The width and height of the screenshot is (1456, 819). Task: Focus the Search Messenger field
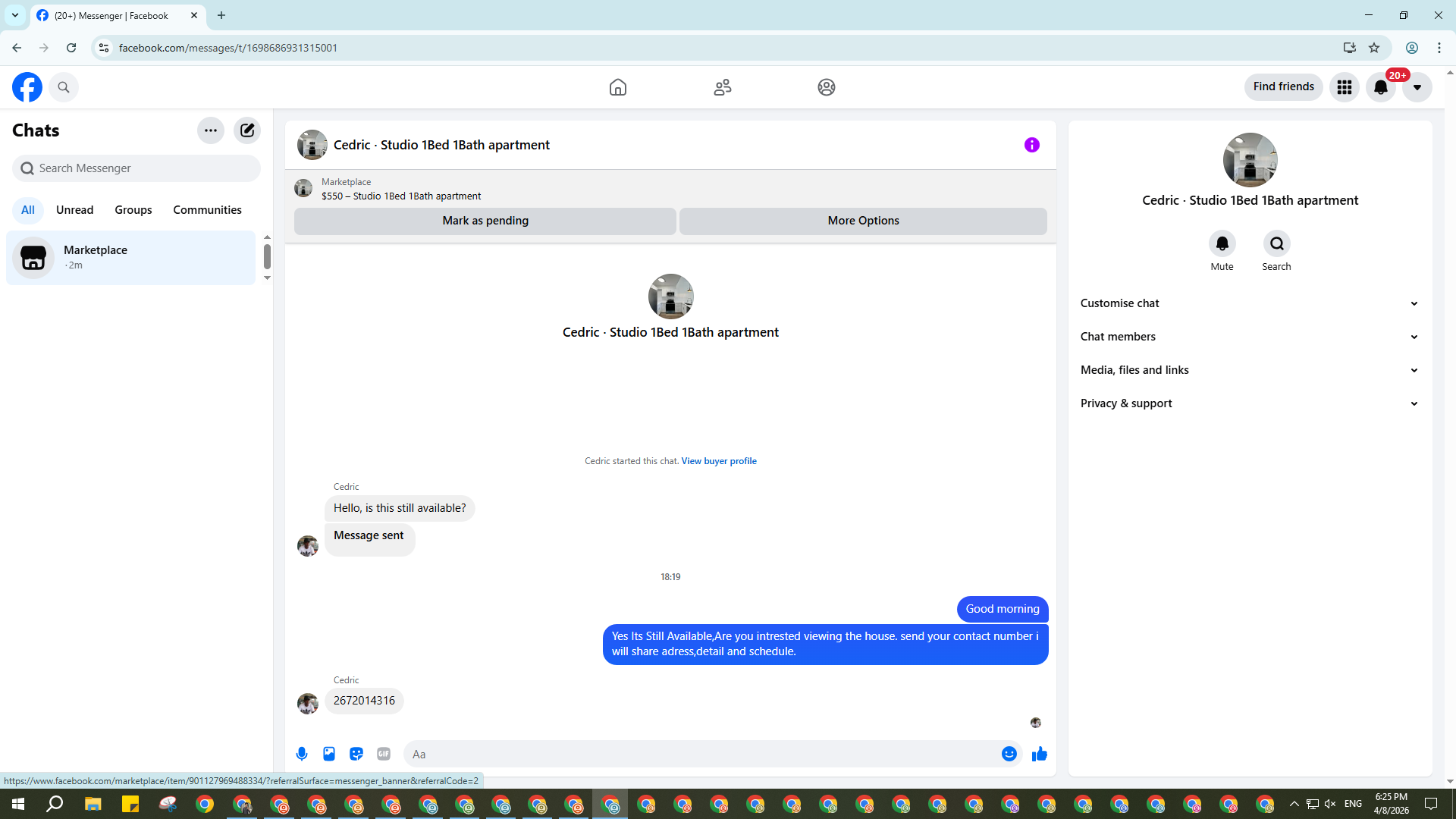pyautogui.click(x=136, y=168)
